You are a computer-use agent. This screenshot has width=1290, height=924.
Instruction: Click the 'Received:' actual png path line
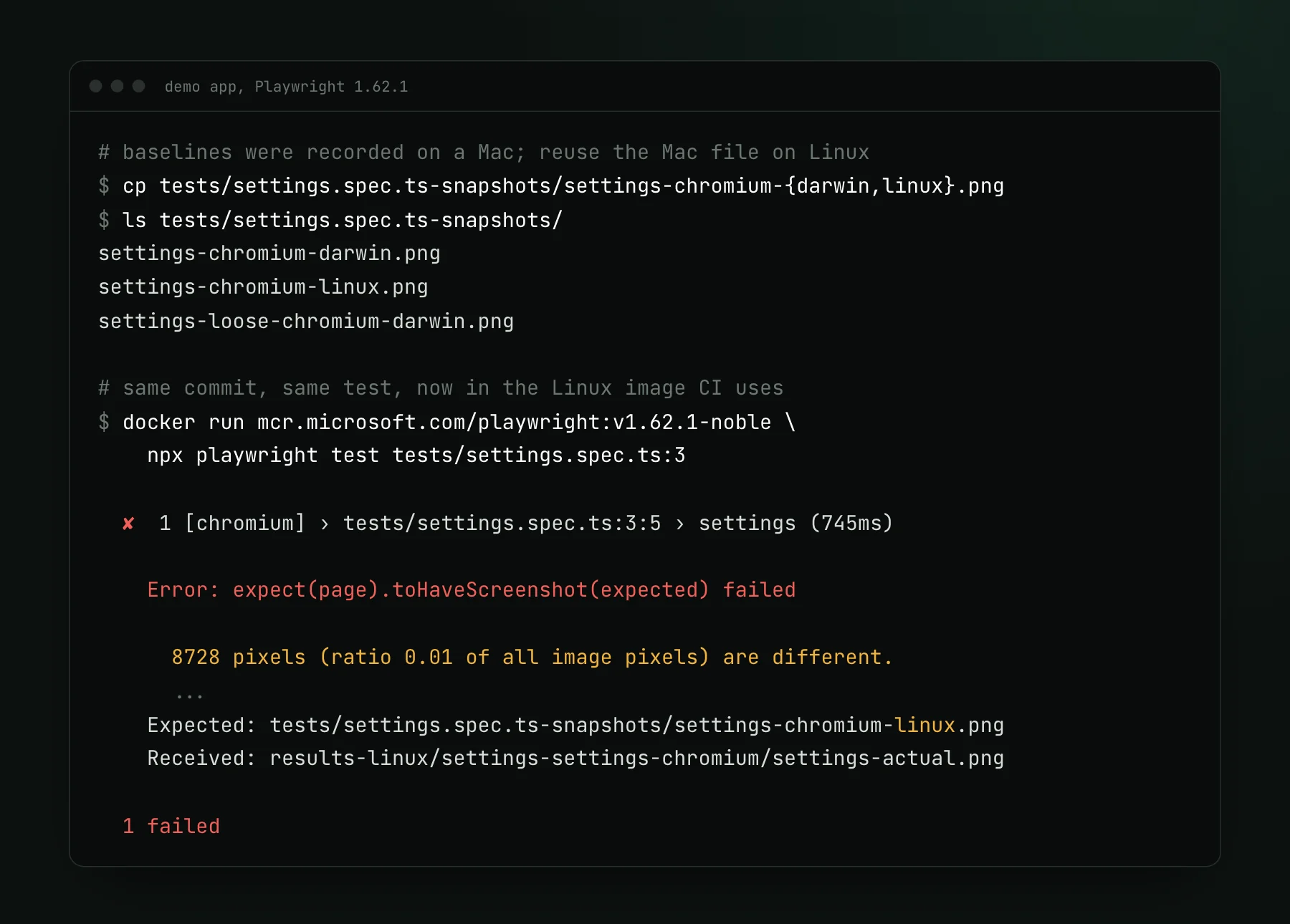pos(575,759)
